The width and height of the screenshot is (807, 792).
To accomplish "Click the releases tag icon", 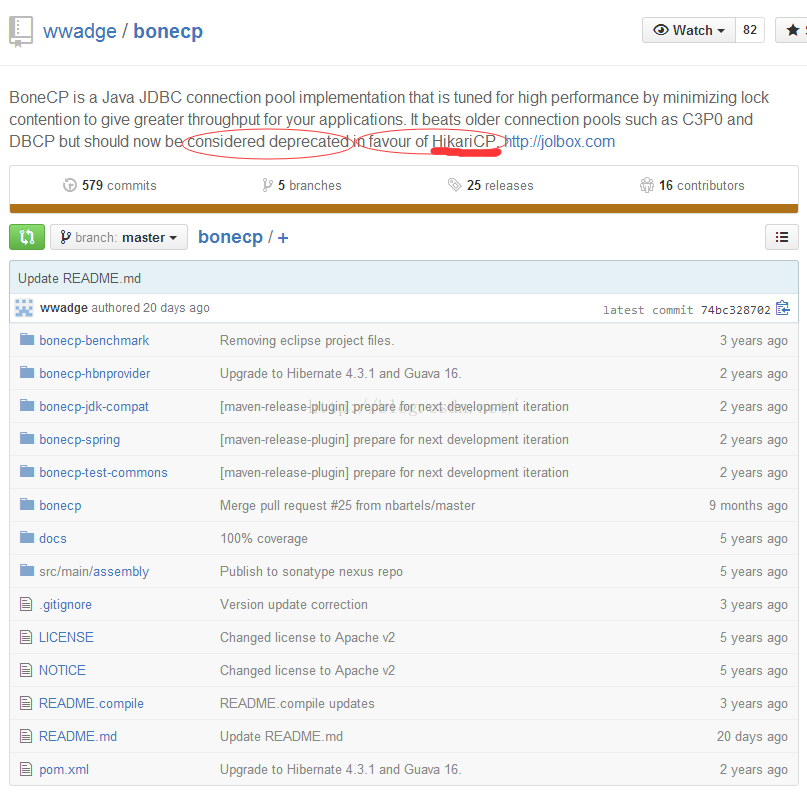I will [x=454, y=185].
